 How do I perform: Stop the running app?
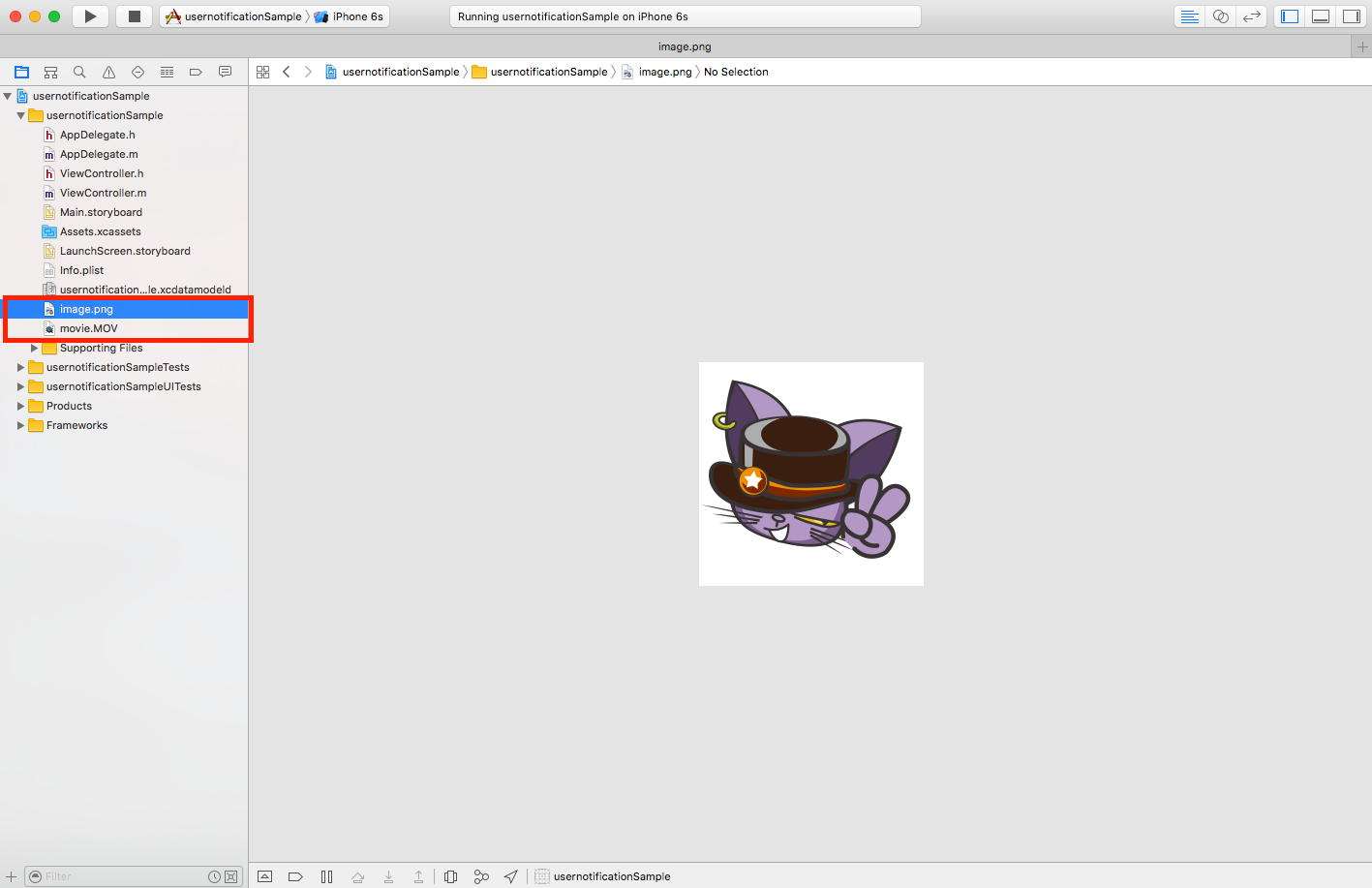[135, 16]
